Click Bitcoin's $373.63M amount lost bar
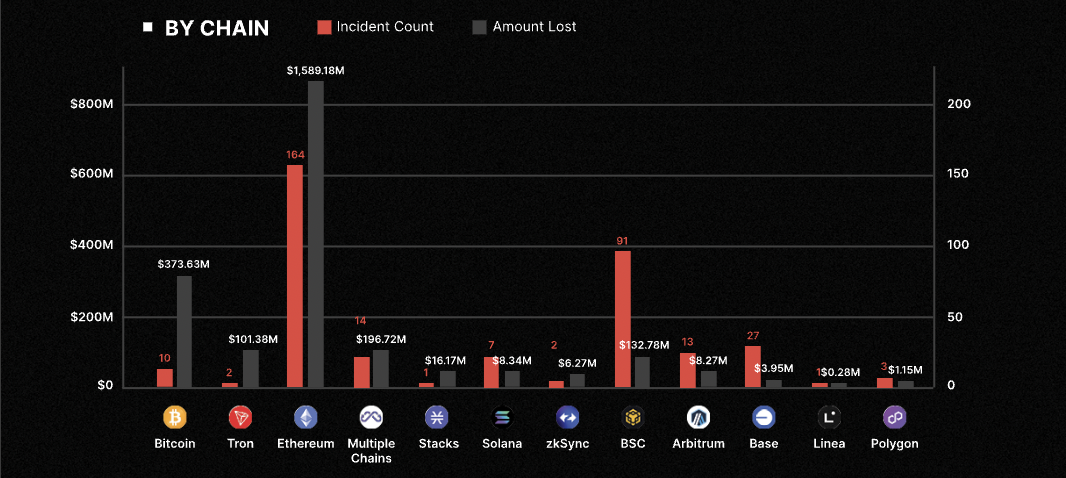1066x478 pixels. (185, 331)
